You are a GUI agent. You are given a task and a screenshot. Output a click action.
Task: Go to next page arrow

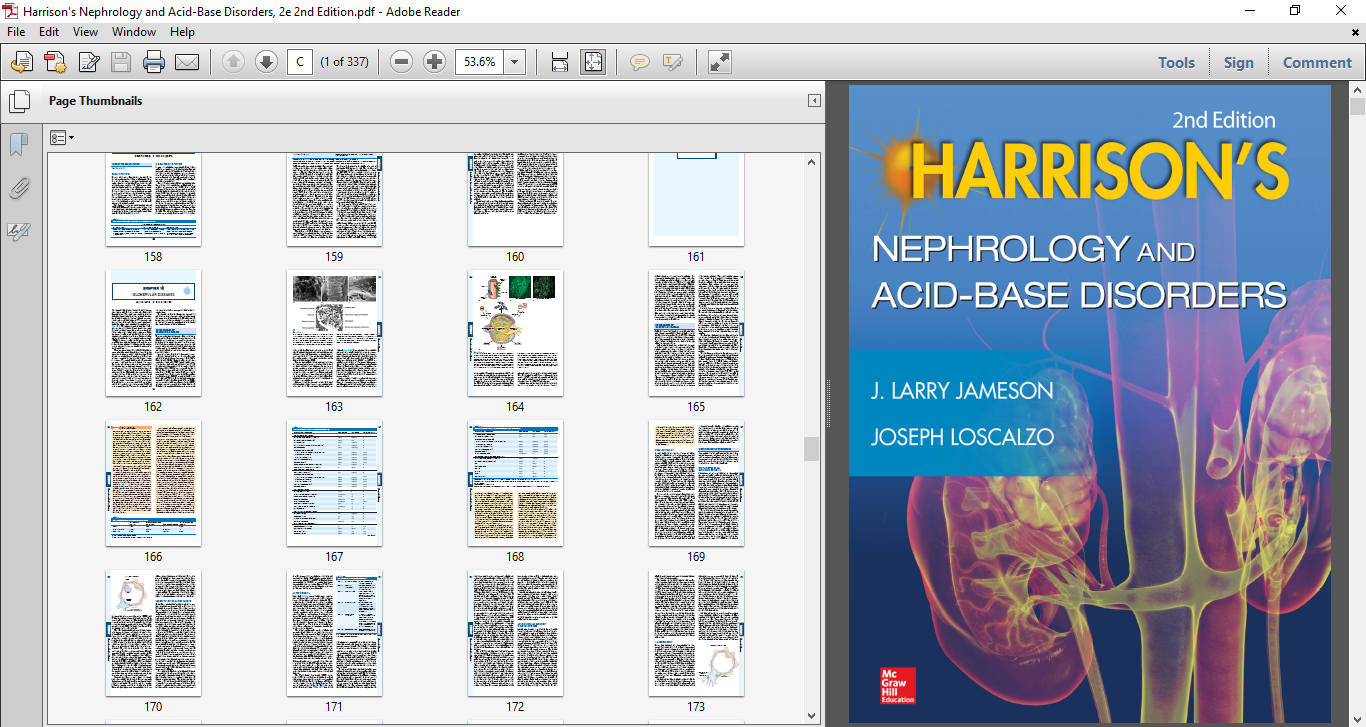click(266, 62)
